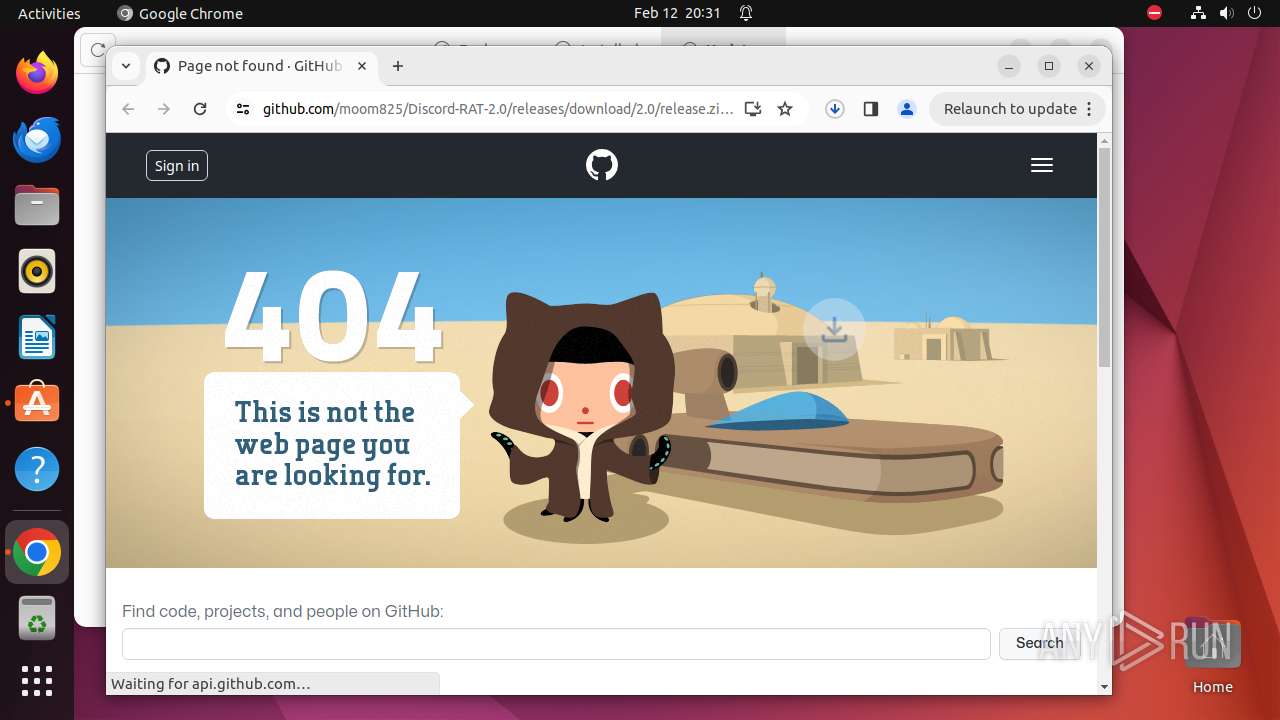This screenshot has width=1280, height=720.
Task: View site information icon in address bar
Action: click(x=243, y=109)
